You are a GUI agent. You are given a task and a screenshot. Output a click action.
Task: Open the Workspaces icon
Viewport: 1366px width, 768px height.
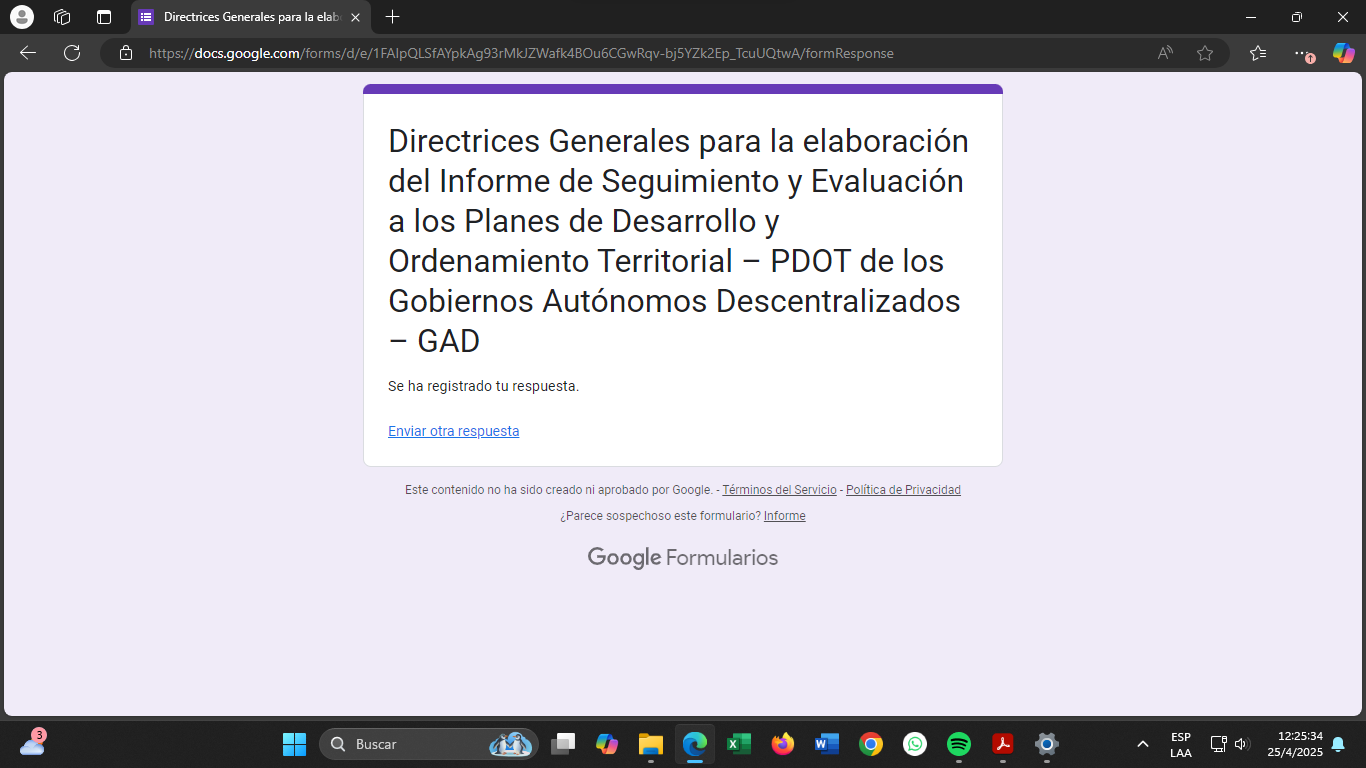pyautogui.click(x=62, y=17)
